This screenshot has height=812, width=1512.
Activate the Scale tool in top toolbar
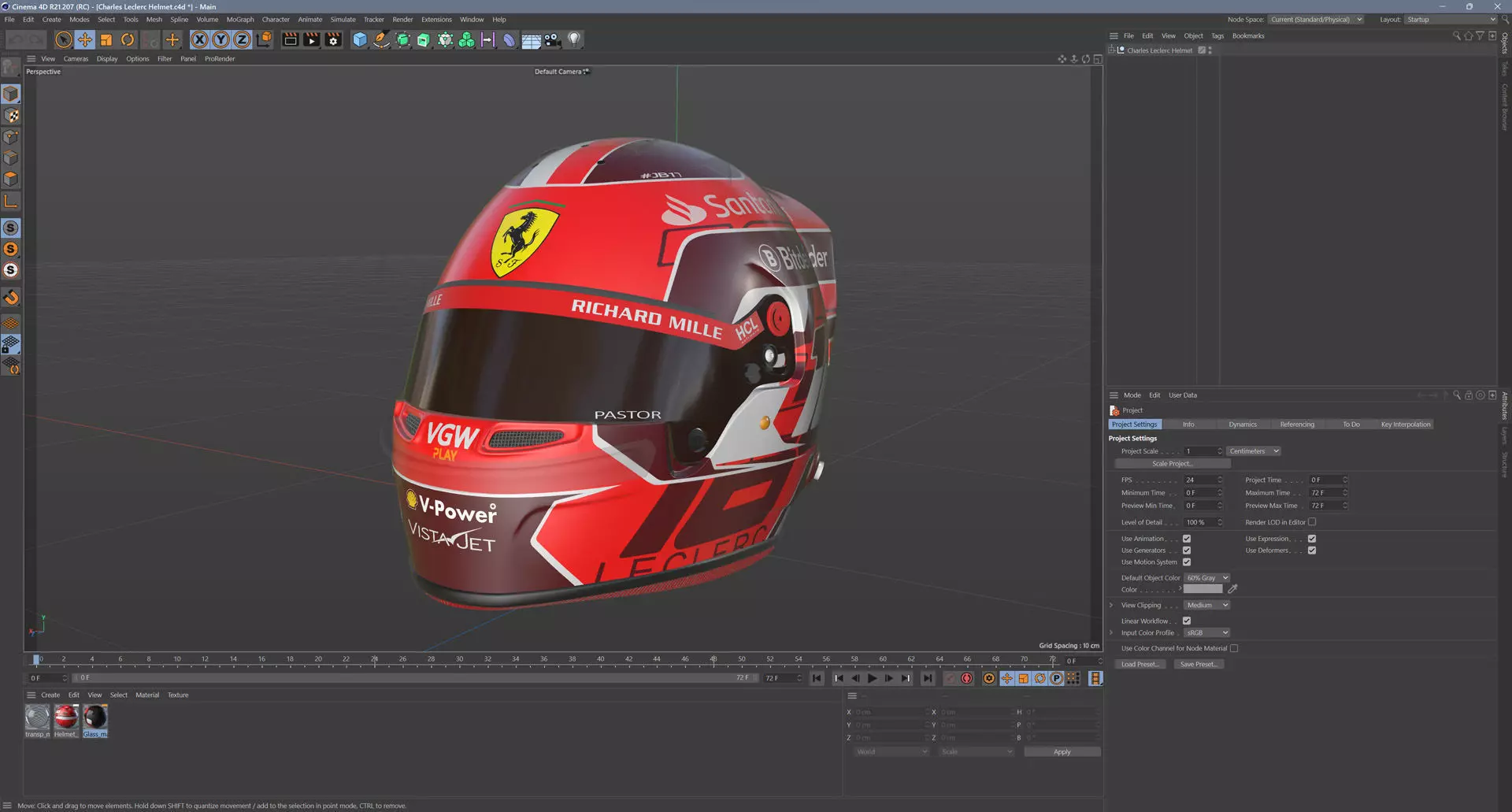(106, 39)
